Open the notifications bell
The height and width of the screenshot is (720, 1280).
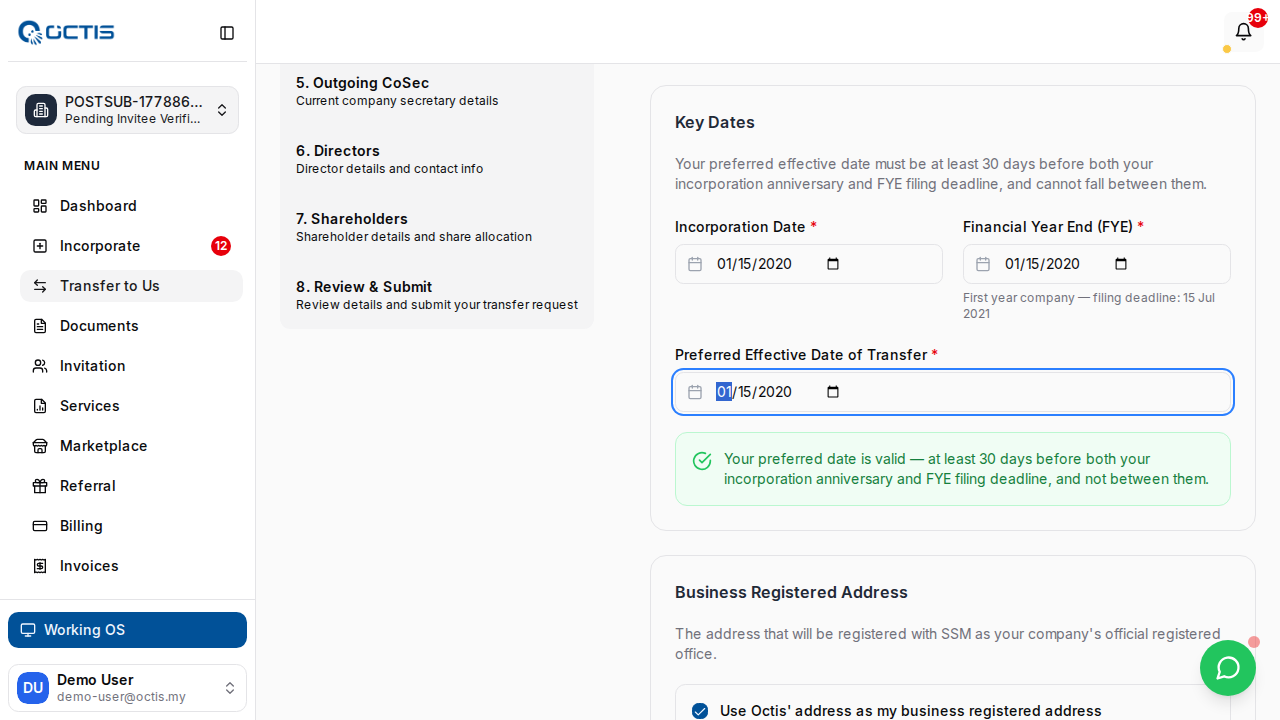tap(1244, 31)
